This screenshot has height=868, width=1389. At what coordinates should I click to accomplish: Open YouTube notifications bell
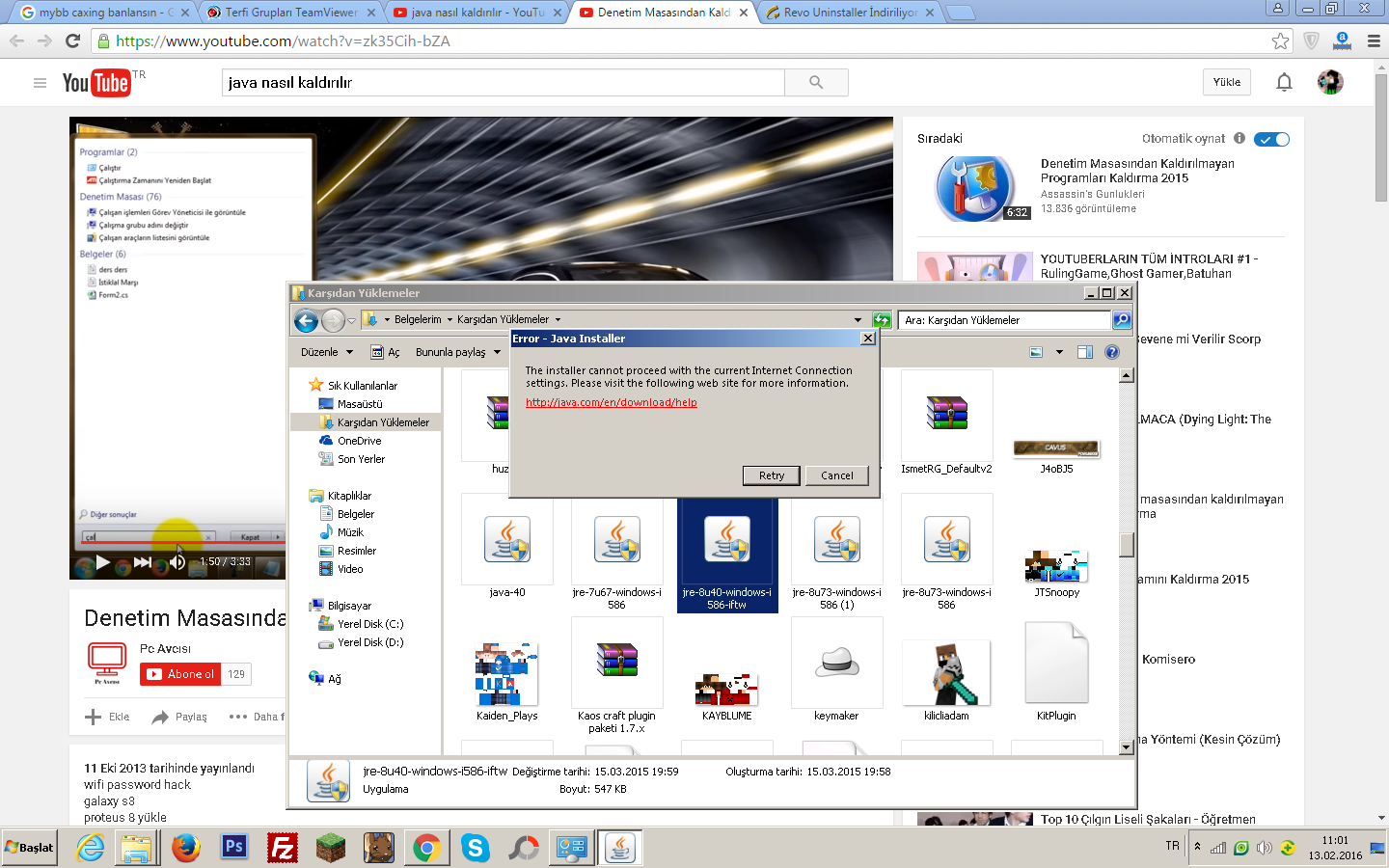tap(1284, 83)
